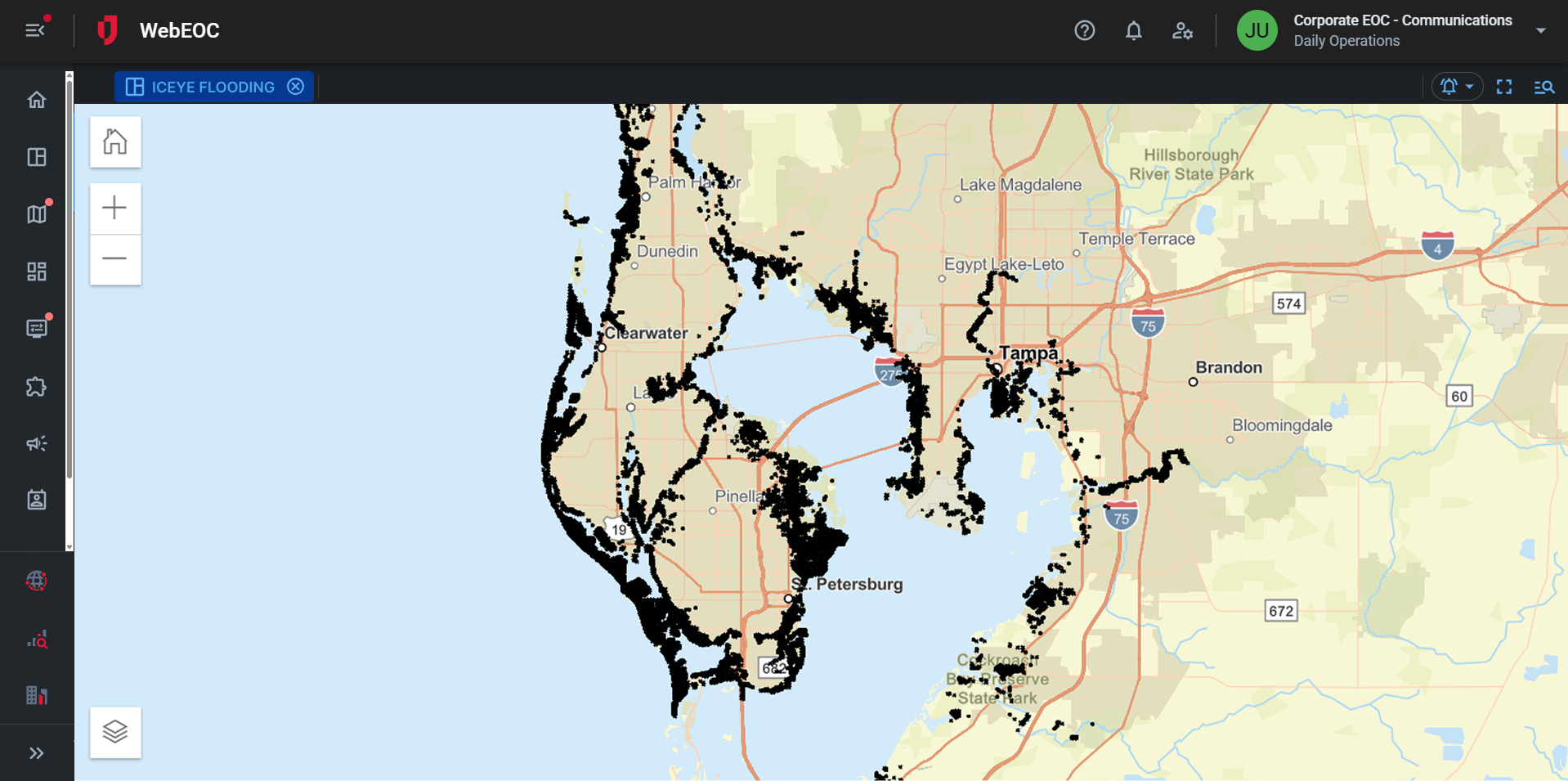This screenshot has width=1568, height=781.
Task: Click the home icon in left sidebar
Action: click(x=37, y=100)
